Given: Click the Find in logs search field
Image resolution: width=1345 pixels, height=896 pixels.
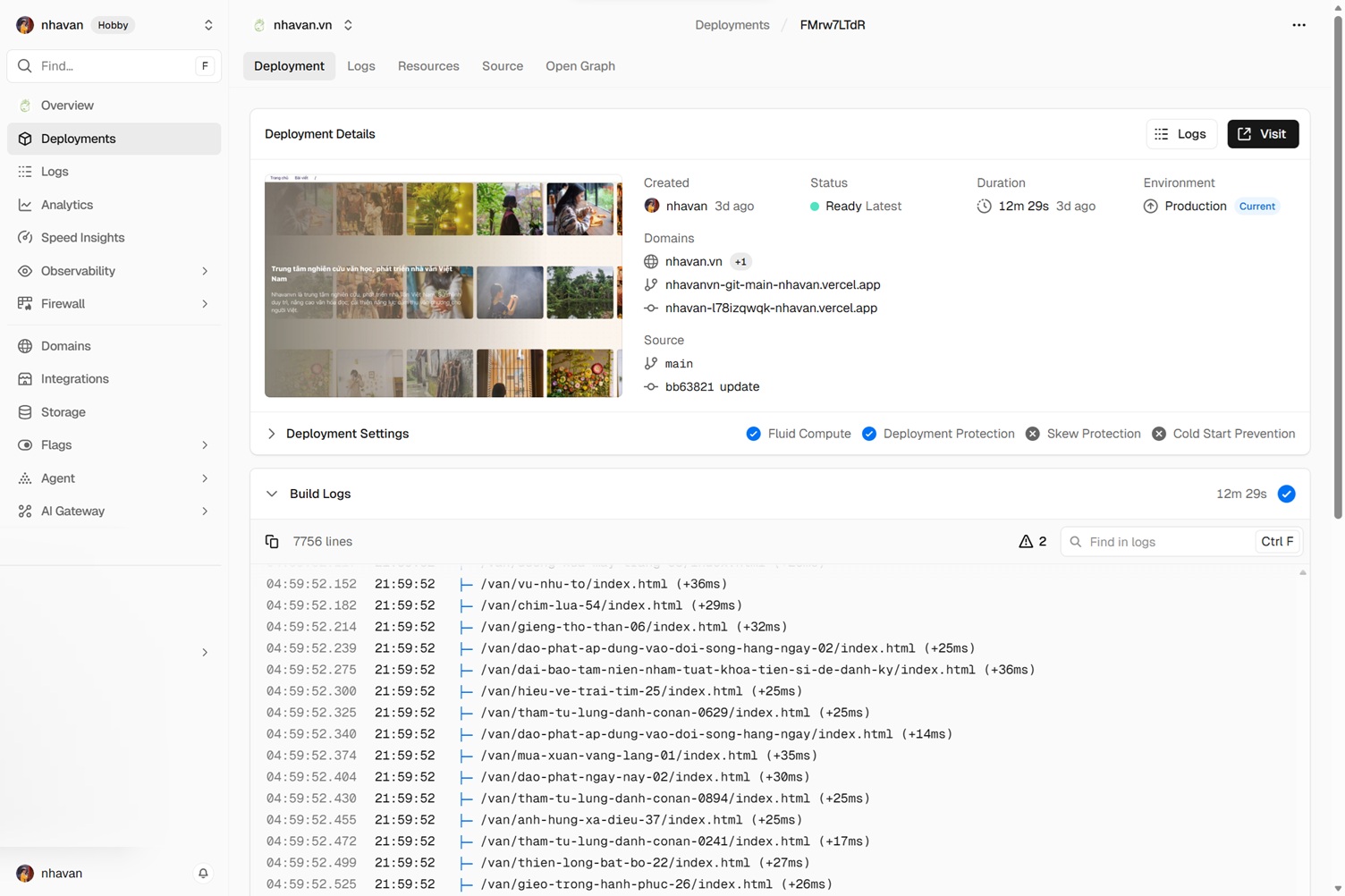Looking at the screenshot, I should click(x=1163, y=541).
